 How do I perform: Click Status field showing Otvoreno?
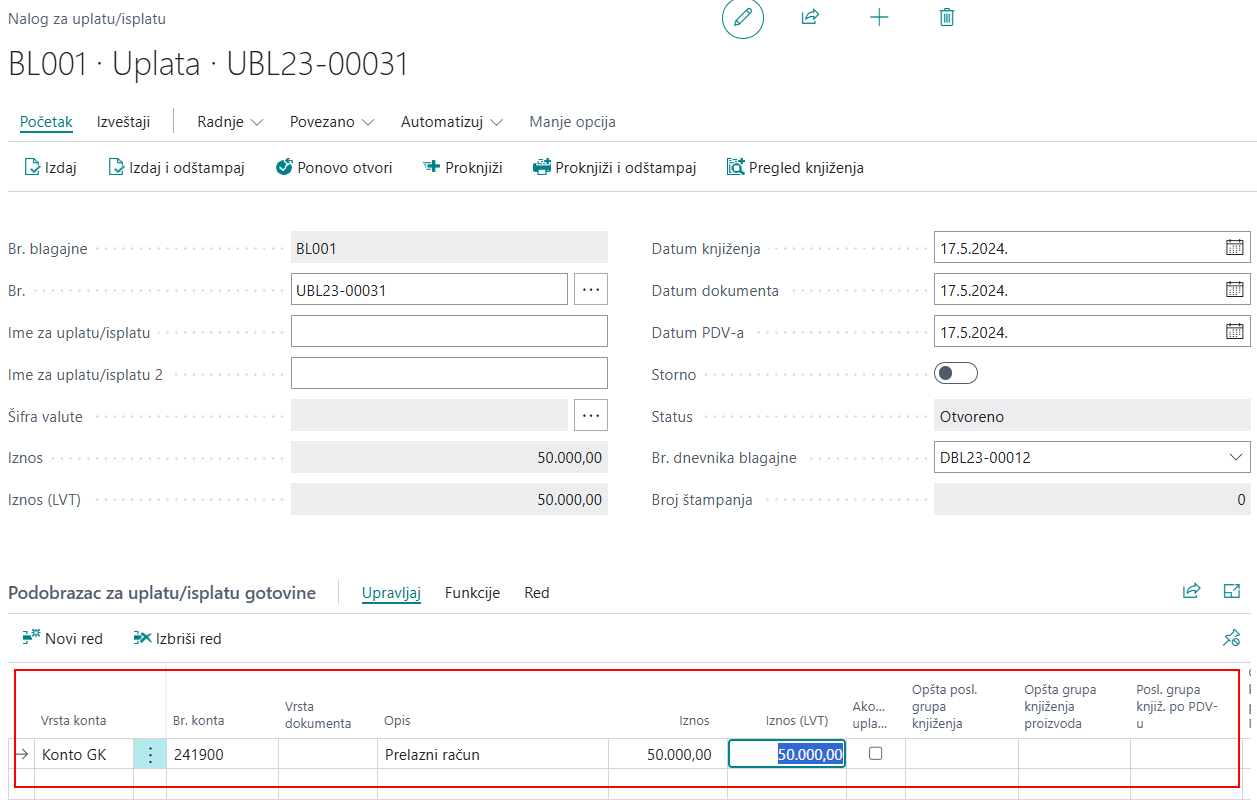(1092, 416)
